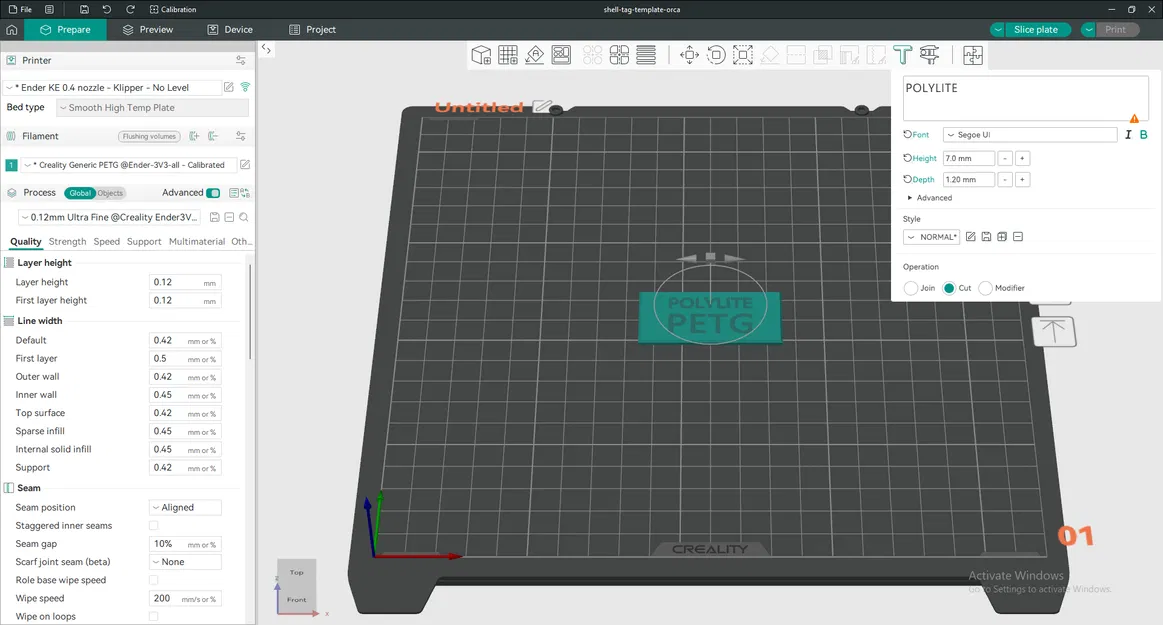Open the NORMAL style dropdown
Screen dimensions: 1163x625
pyautogui.click(x=932, y=237)
